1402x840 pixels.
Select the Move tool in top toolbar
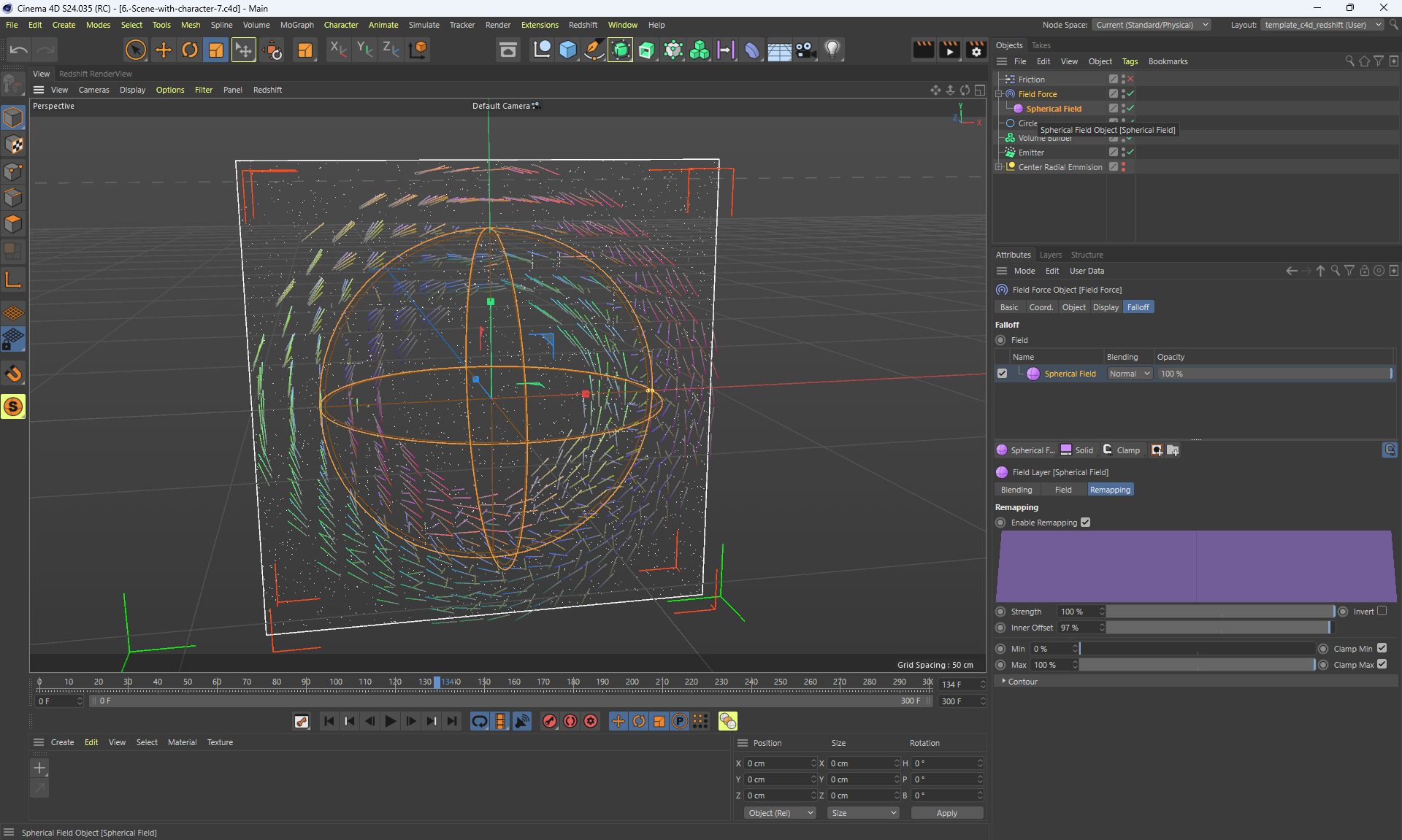click(164, 50)
